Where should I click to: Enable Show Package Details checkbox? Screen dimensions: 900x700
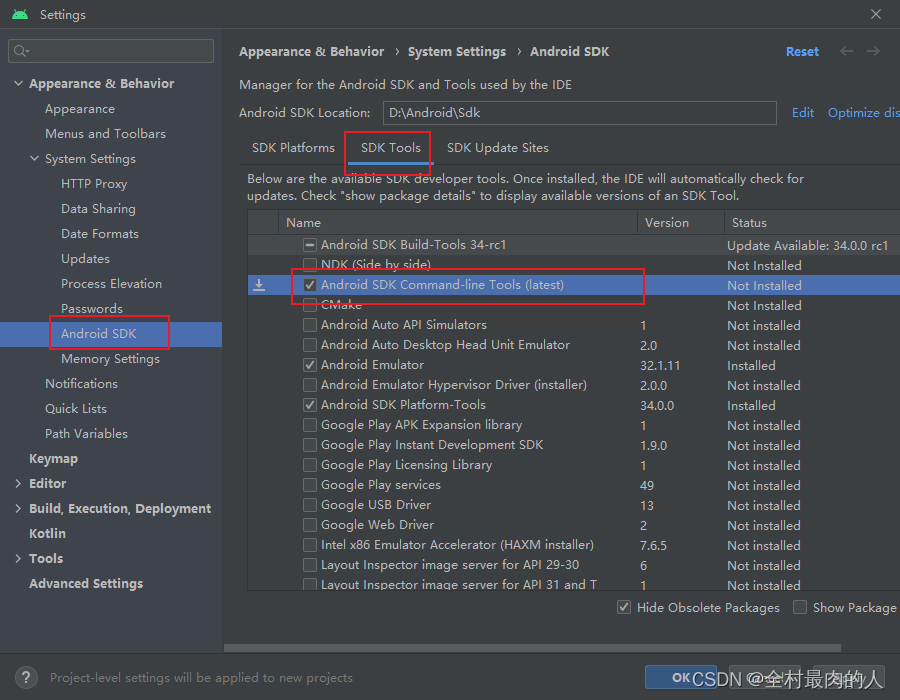point(800,608)
